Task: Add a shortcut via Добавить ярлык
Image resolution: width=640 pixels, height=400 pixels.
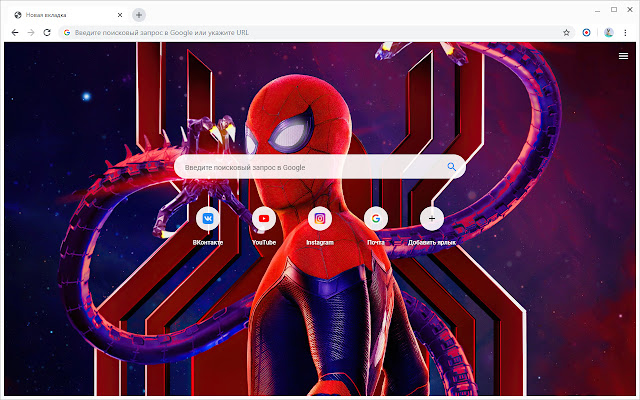Action: [x=432, y=218]
